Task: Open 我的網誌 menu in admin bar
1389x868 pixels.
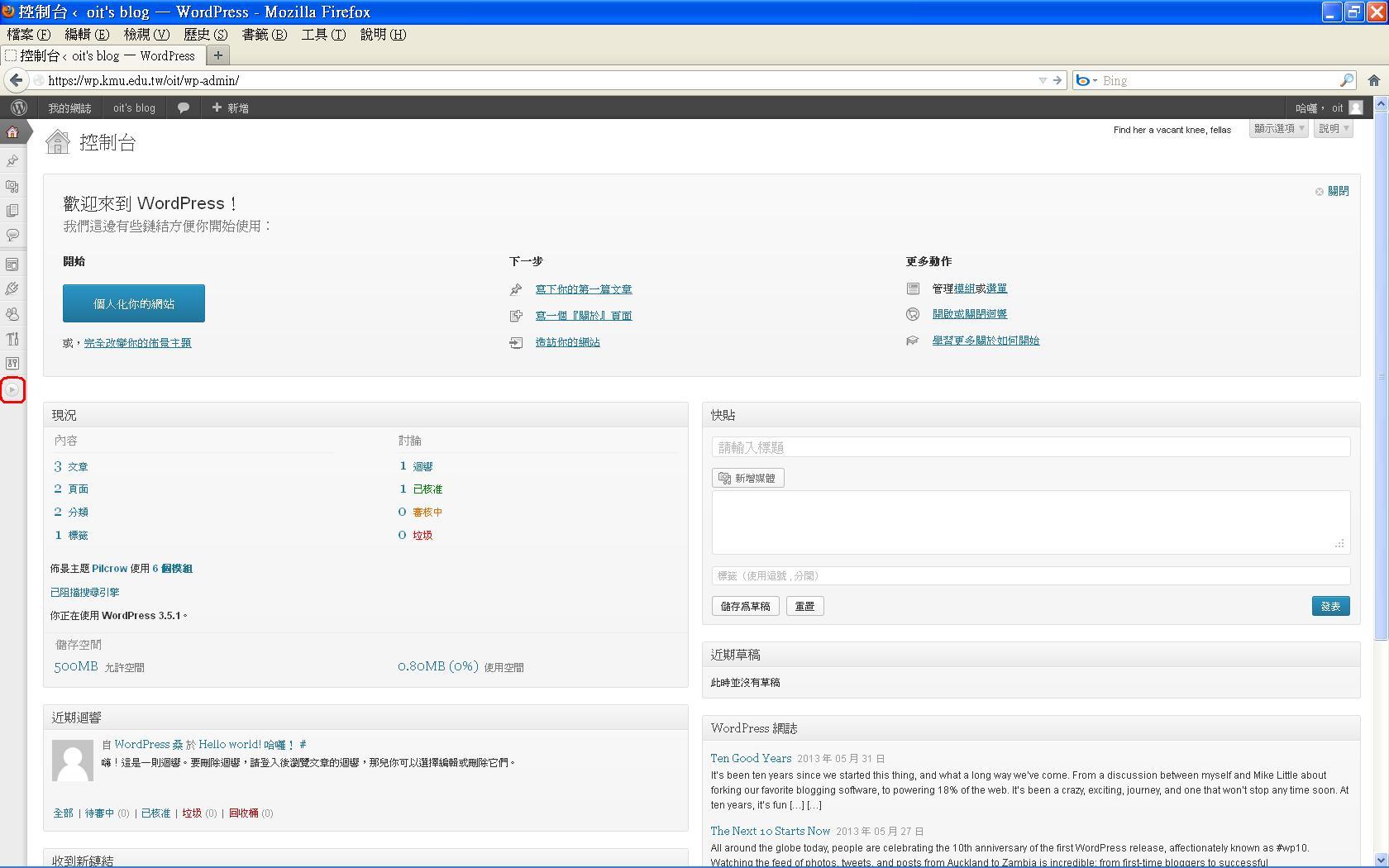Action: [x=69, y=107]
